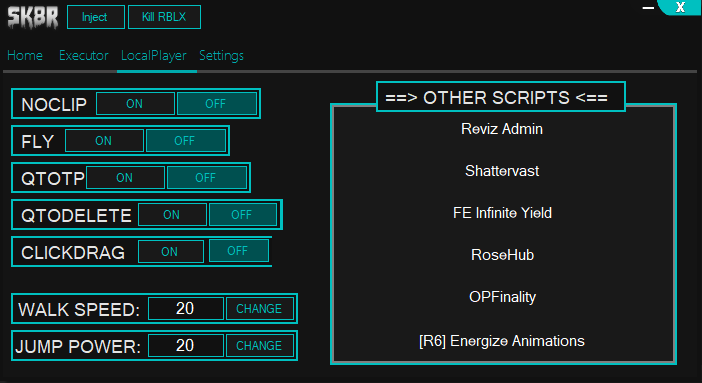Enable QTODELETE
The height and width of the screenshot is (383, 702).
click(172, 215)
